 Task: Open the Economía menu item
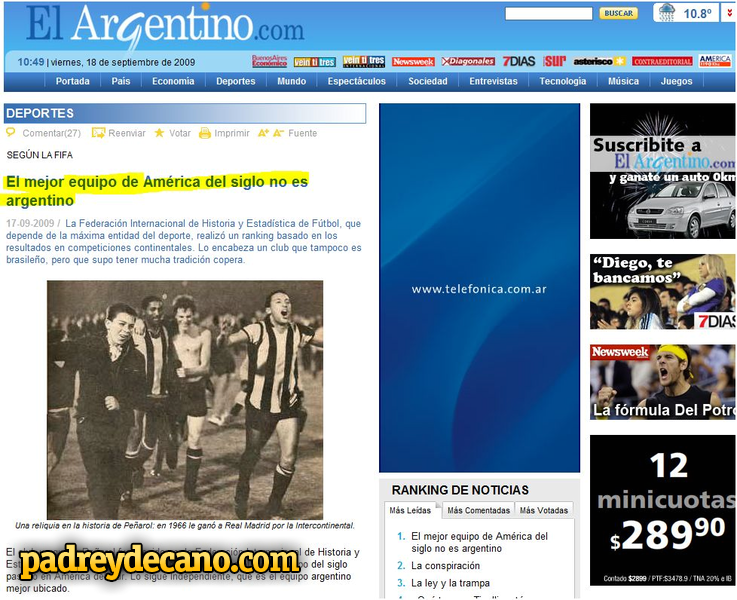(x=173, y=81)
